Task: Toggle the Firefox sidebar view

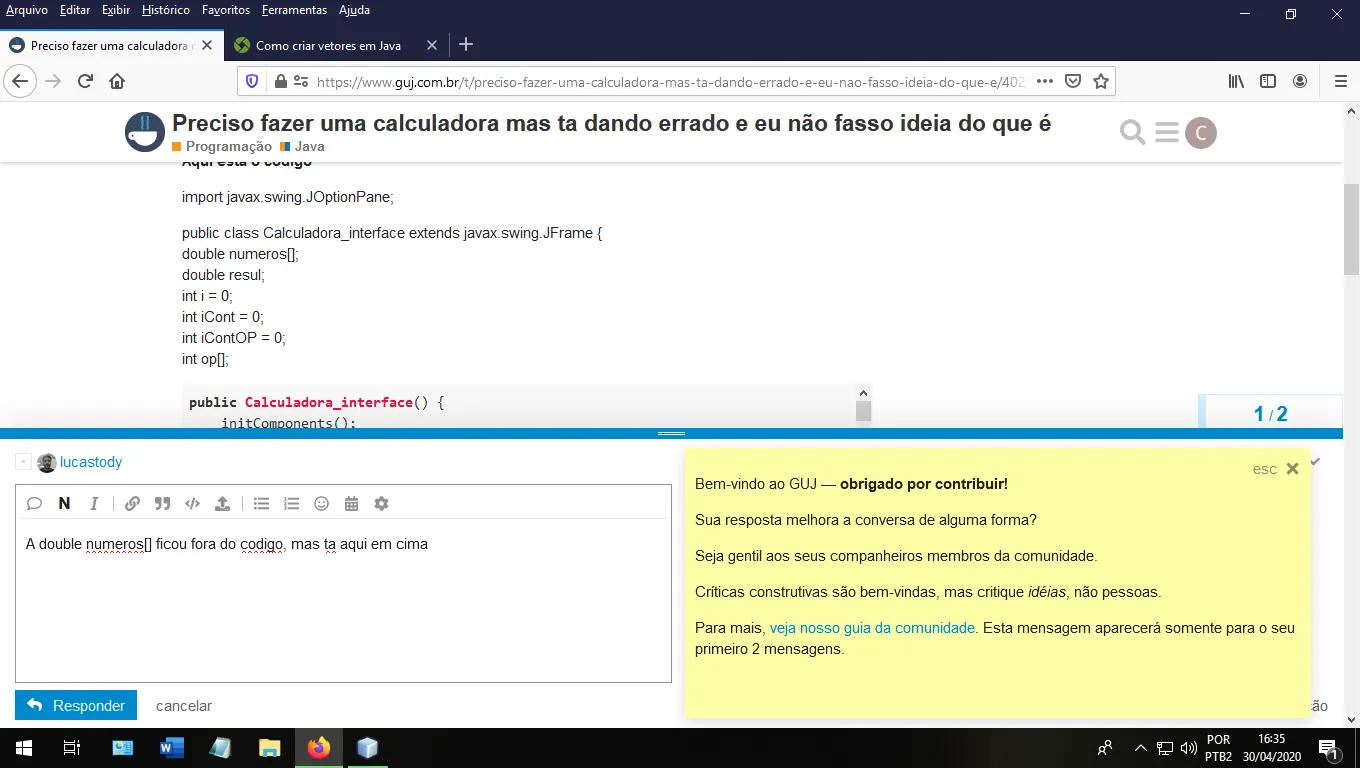Action: (1268, 82)
